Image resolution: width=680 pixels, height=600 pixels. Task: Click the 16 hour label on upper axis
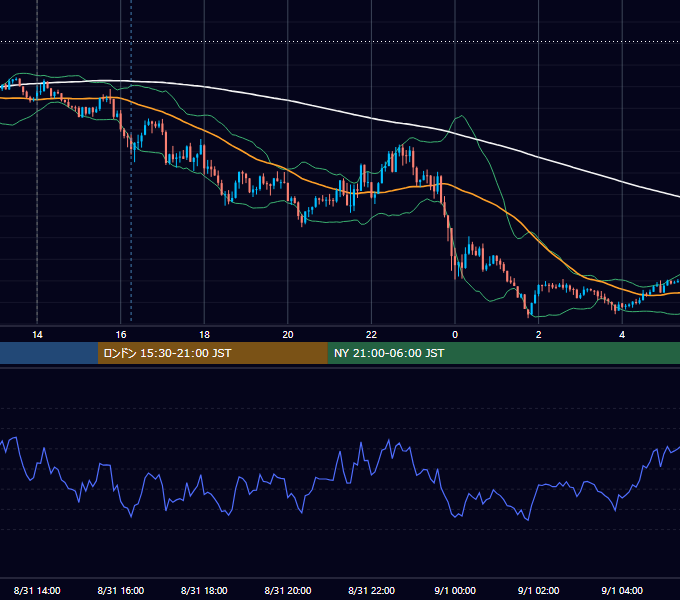coord(121,335)
